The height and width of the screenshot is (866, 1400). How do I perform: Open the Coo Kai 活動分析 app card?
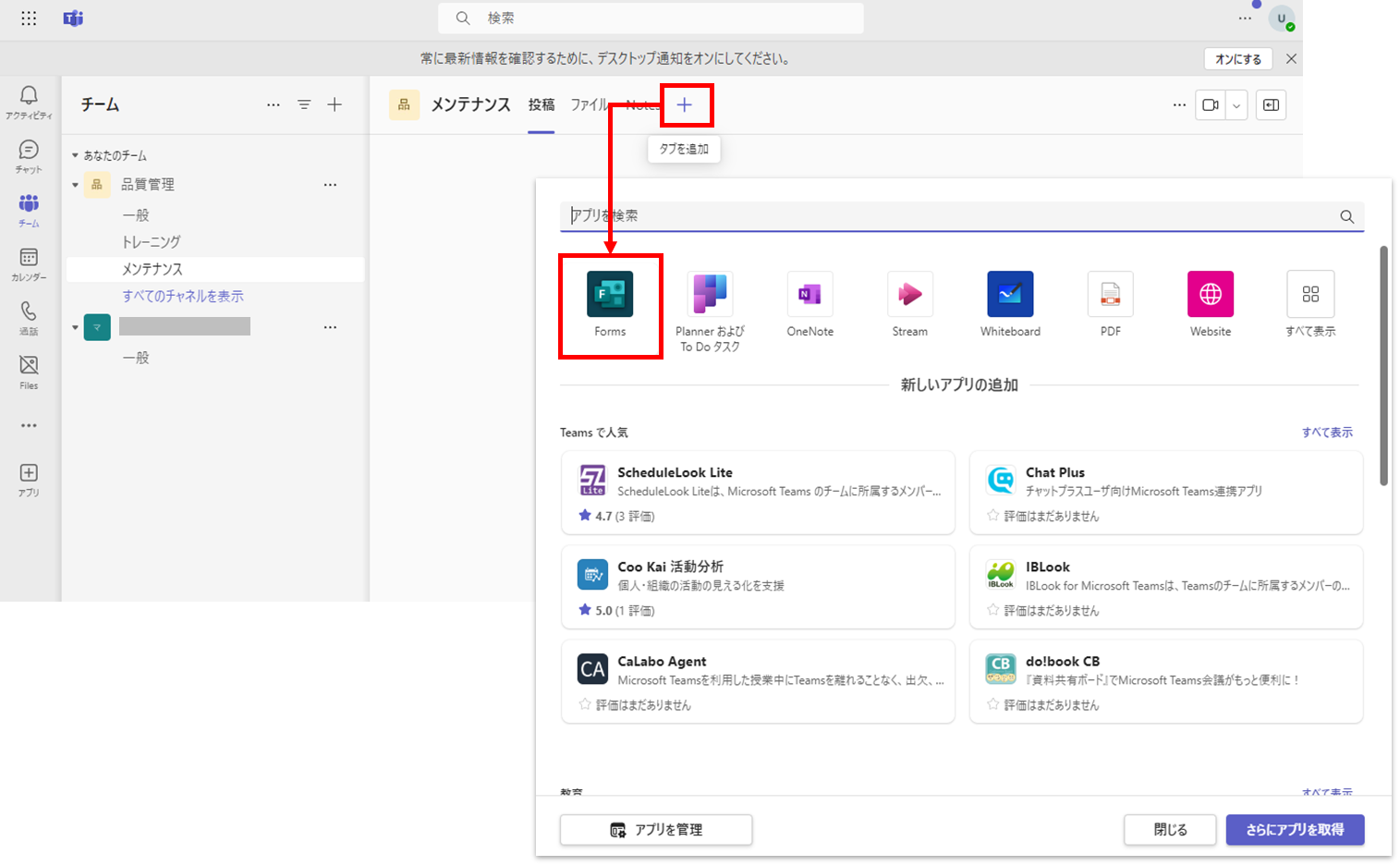pyautogui.click(x=758, y=587)
